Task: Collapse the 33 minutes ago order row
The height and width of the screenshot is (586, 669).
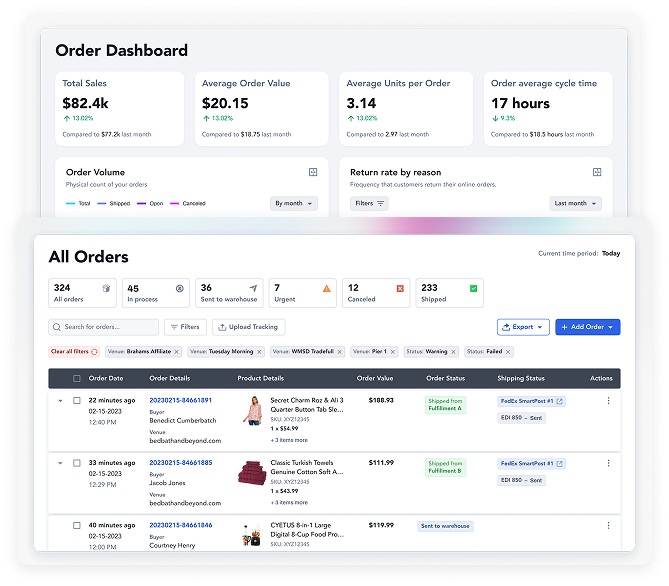Action: (60, 463)
